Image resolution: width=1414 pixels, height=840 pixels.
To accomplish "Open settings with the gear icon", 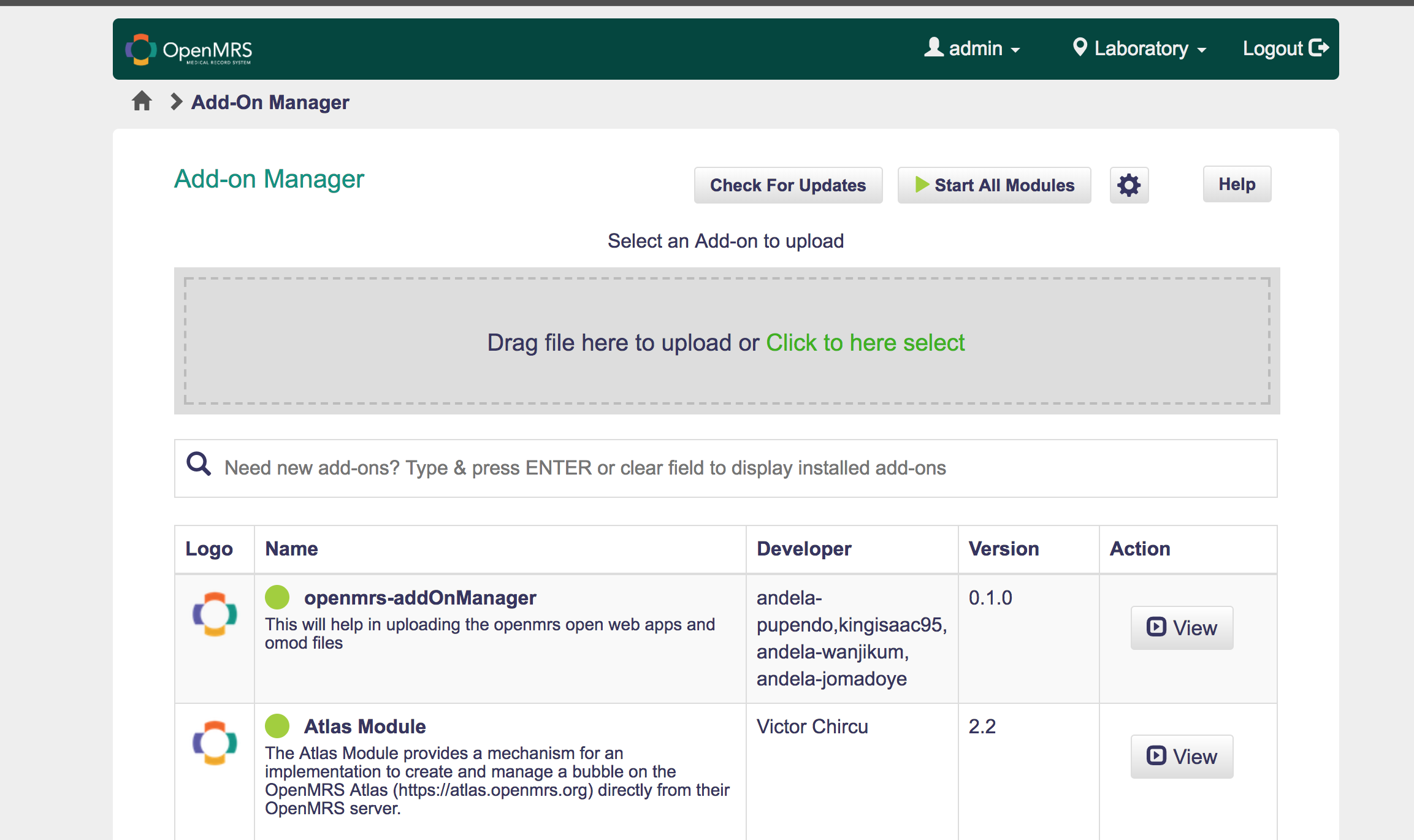I will coord(1129,185).
